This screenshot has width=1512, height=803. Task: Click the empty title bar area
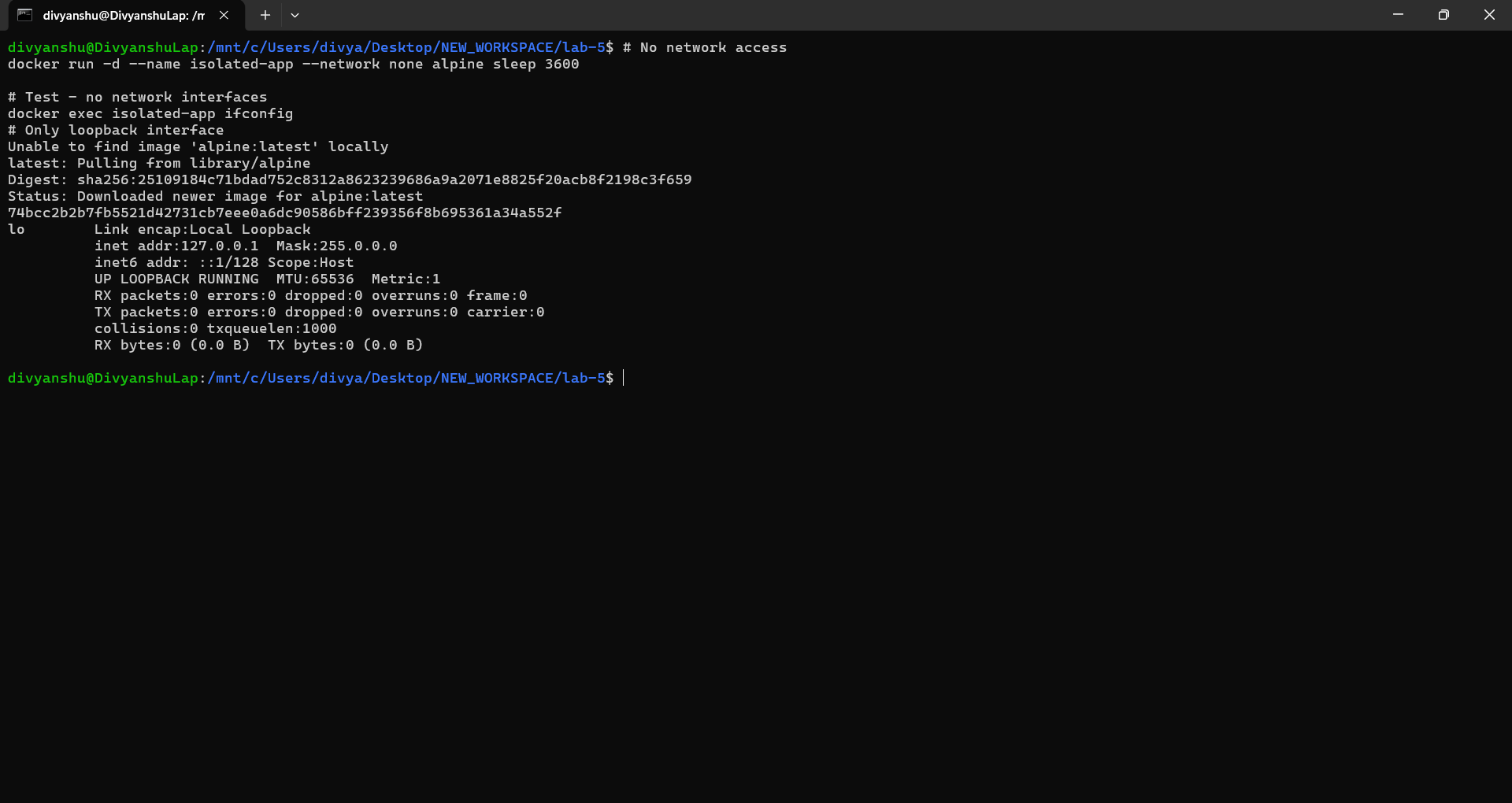click(787, 15)
